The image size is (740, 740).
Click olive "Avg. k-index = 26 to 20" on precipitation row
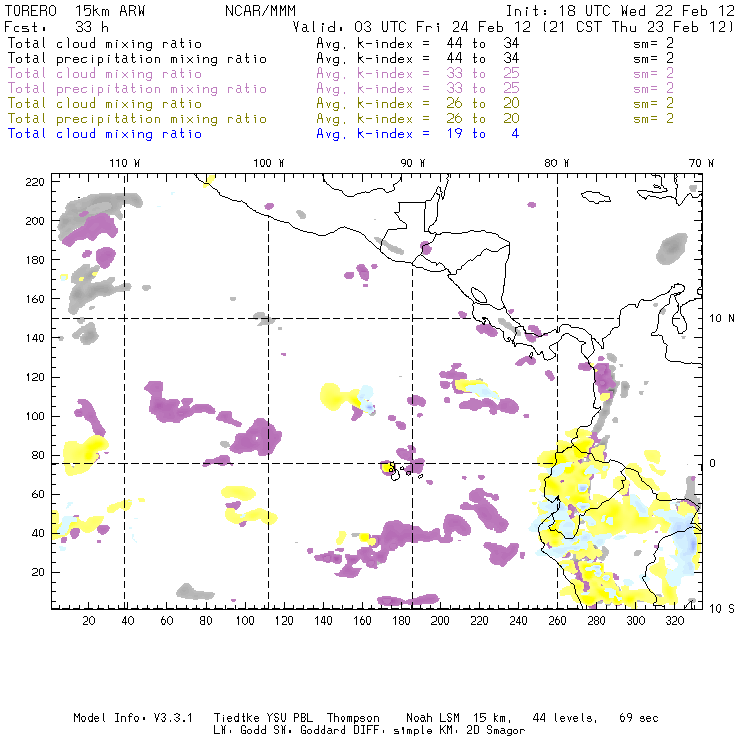click(418, 118)
